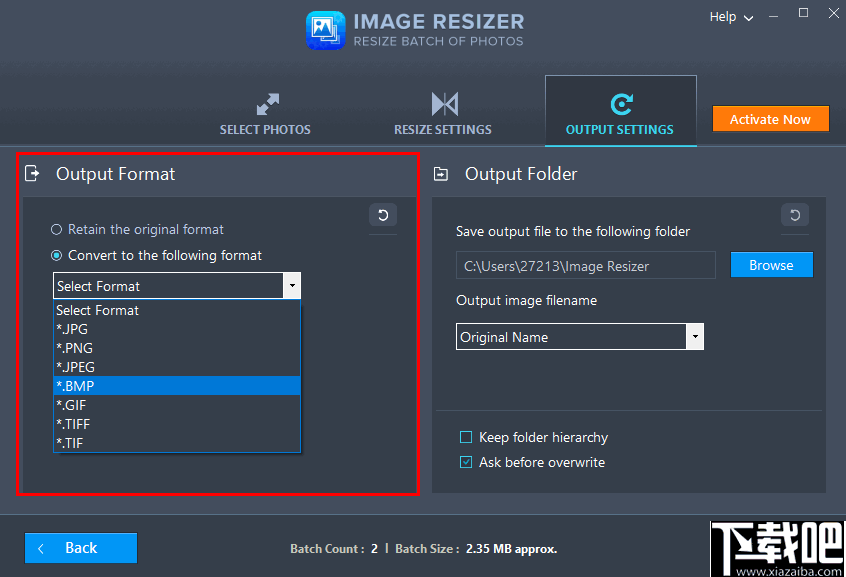Disable the Ask before overwrite checkbox
846x577 pixels.
[465, 462]
